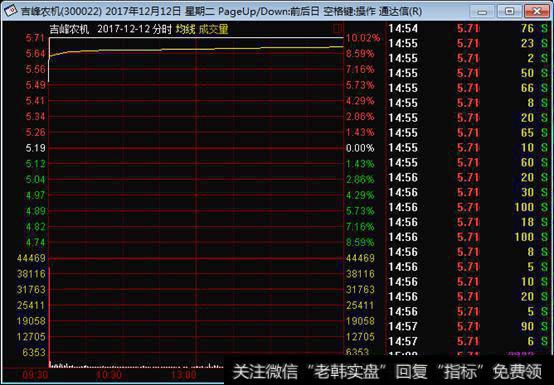Select the 14:56 trade row with volume 30
The width and height of the screenshot is (554, 385).
click(468, 192)
